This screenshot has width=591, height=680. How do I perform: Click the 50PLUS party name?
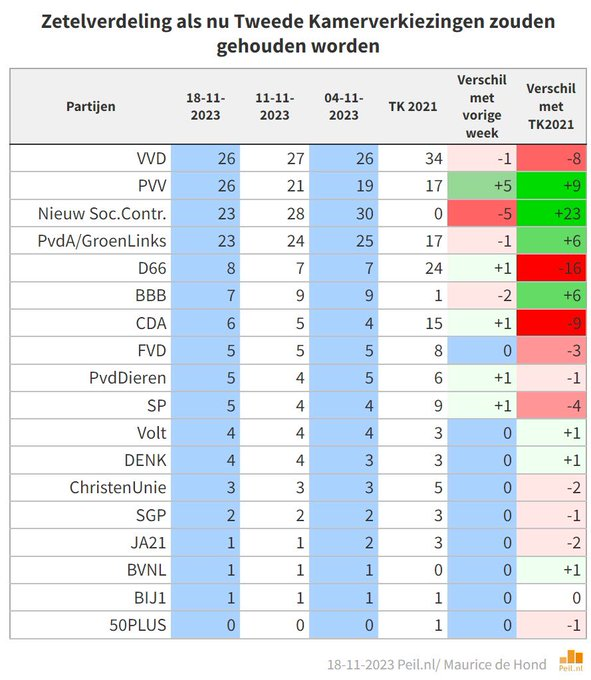(x=138, y=625)
